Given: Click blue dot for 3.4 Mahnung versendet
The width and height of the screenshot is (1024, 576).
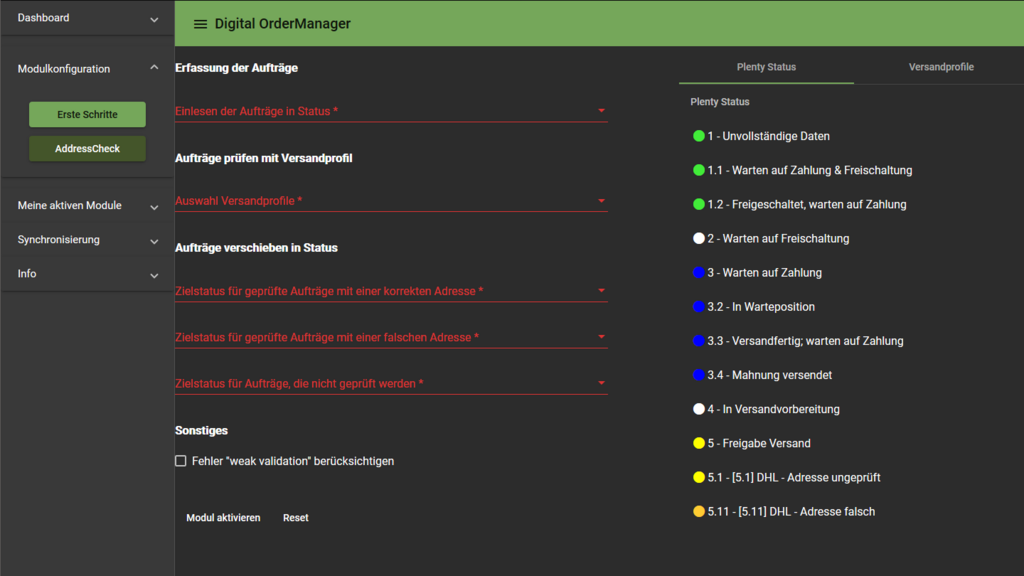Looking at the screenshot, I should 699,375.
